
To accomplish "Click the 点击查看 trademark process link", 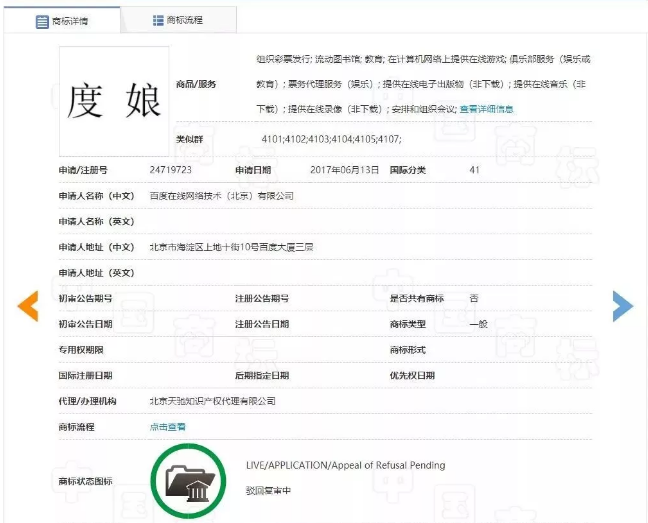I will pyautogui.click(x=168, y=427).
